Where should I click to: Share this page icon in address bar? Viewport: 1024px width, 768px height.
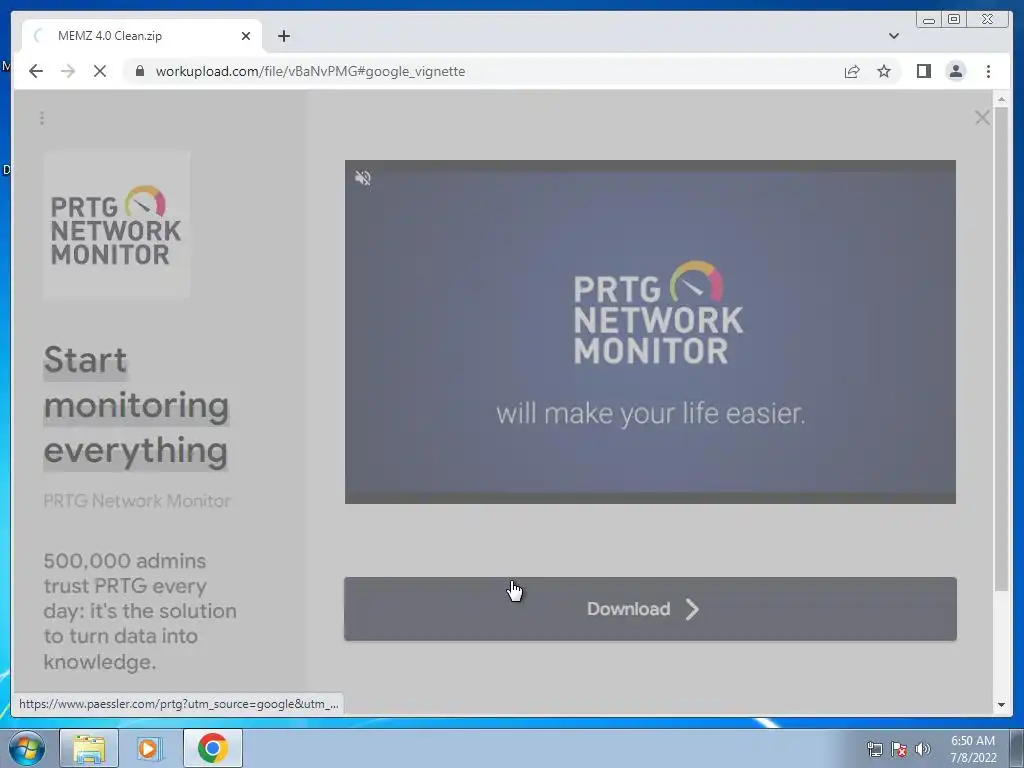tap(852, 71)
